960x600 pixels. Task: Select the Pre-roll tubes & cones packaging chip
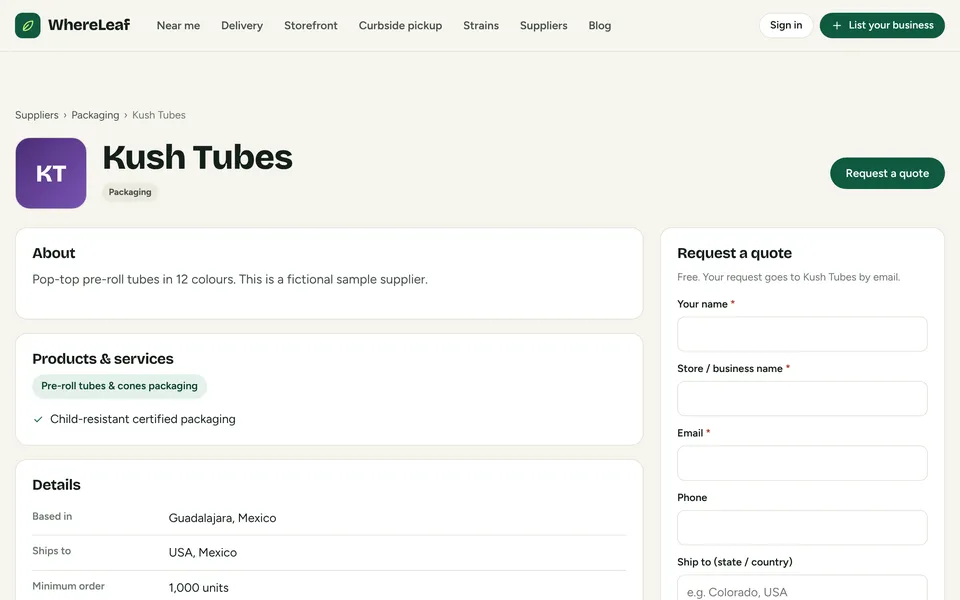pyautogui.click(x=119, y=386)
